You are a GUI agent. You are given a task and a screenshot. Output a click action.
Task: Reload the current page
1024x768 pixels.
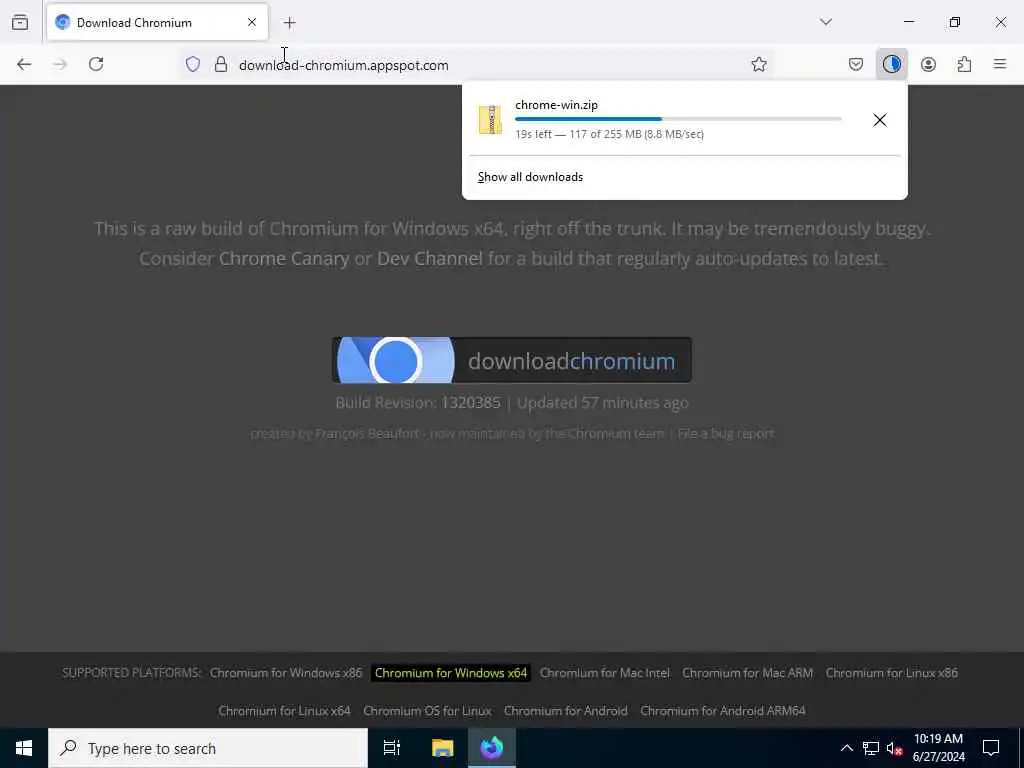[96, 64]
